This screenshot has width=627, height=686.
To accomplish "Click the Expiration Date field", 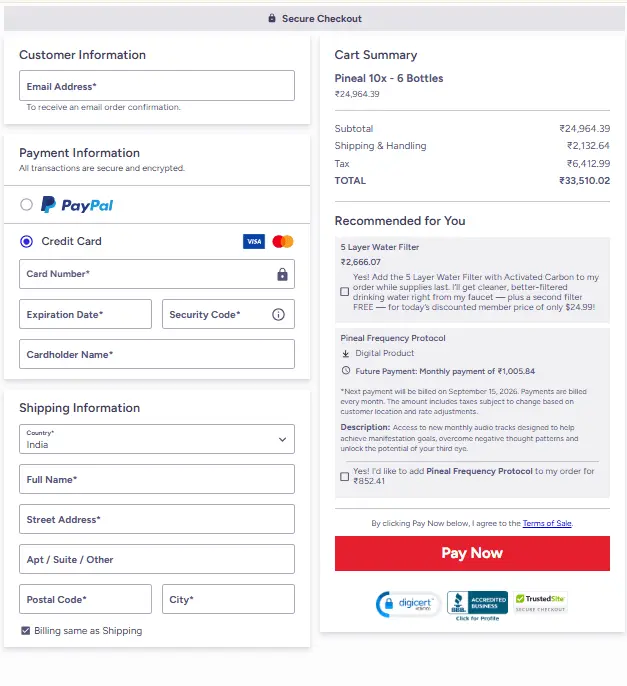I will point(85,314).
